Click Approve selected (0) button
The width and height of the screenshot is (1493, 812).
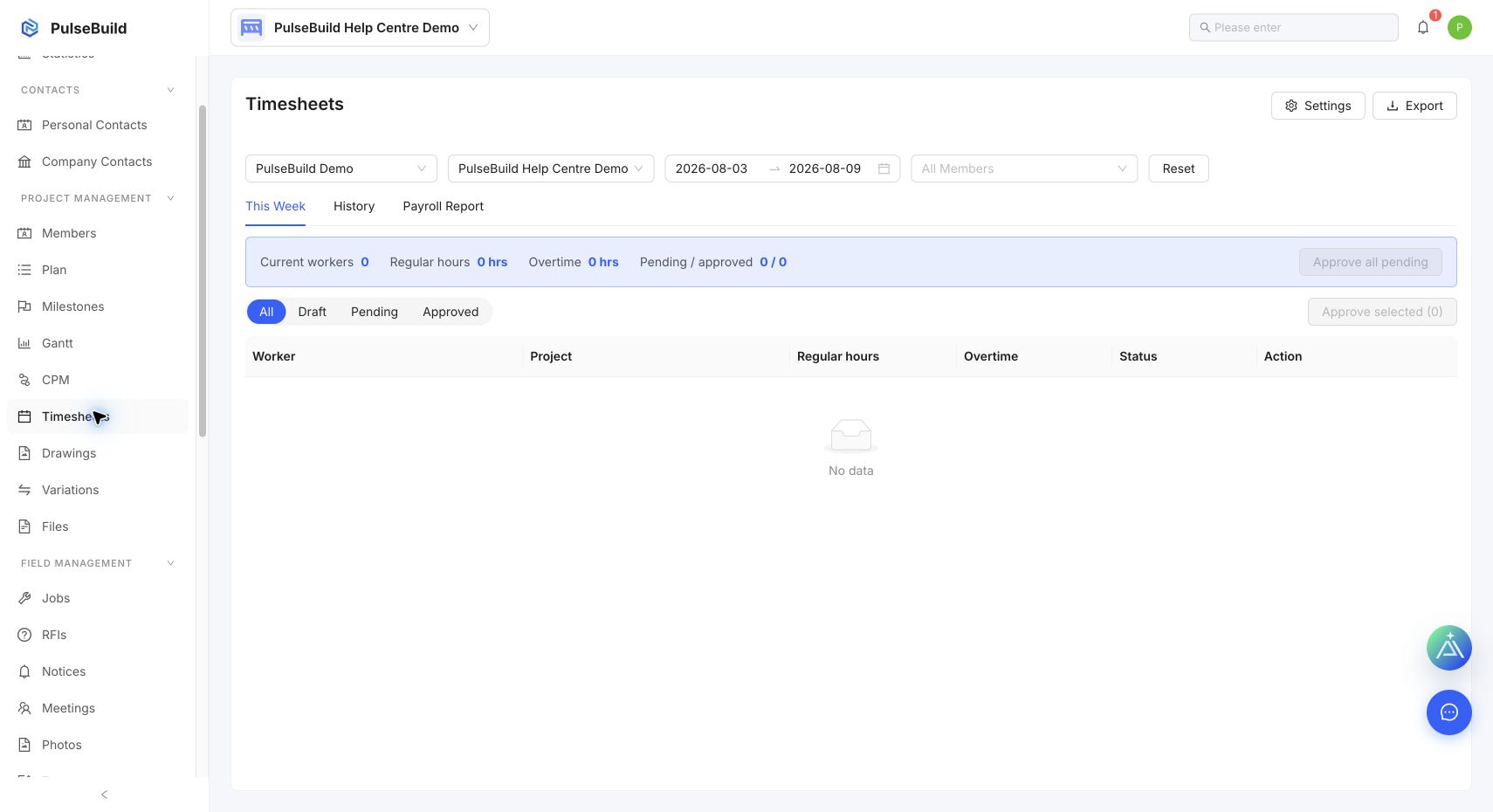coord(1382,312)
